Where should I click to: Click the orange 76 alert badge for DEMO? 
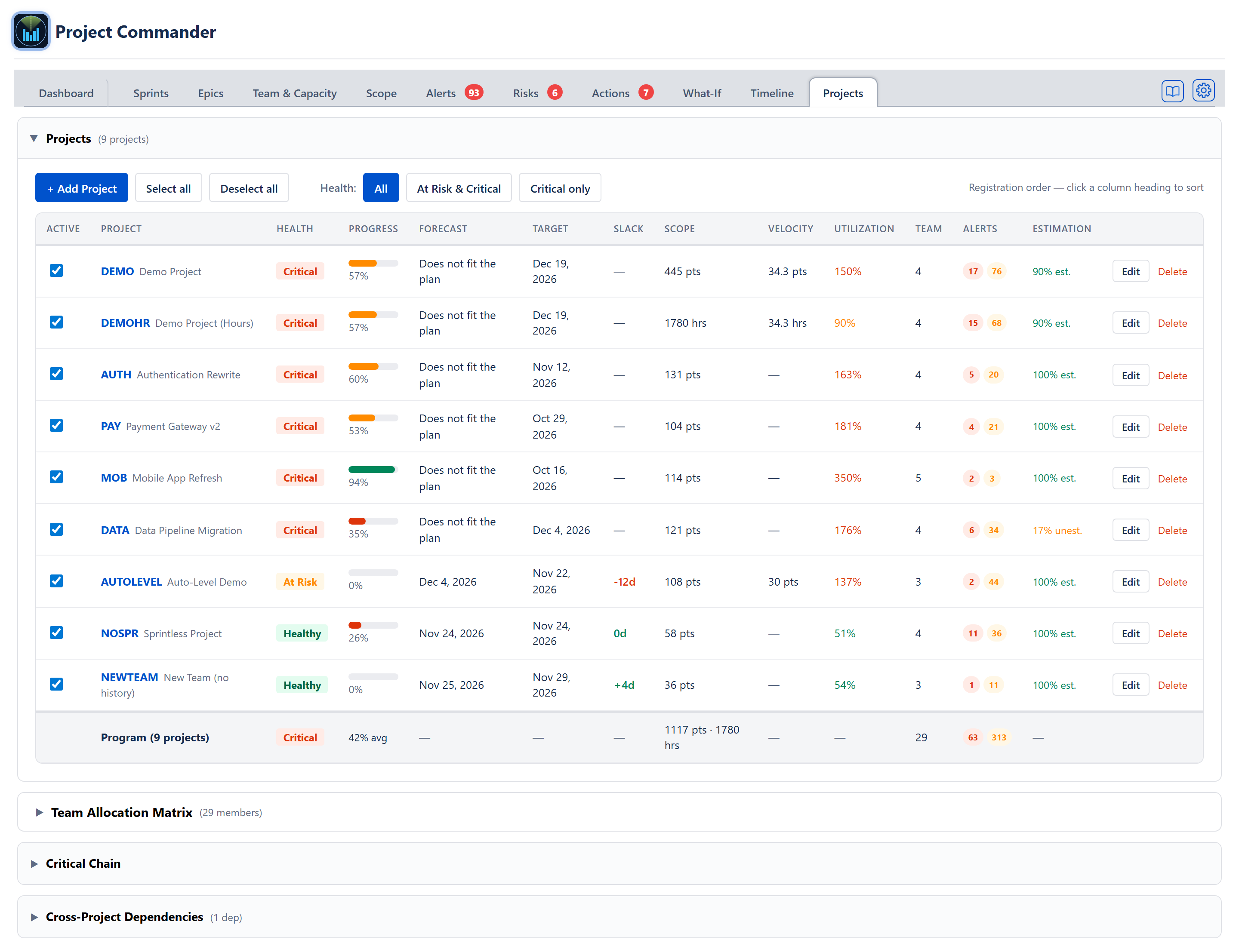(x=996, y=271)
